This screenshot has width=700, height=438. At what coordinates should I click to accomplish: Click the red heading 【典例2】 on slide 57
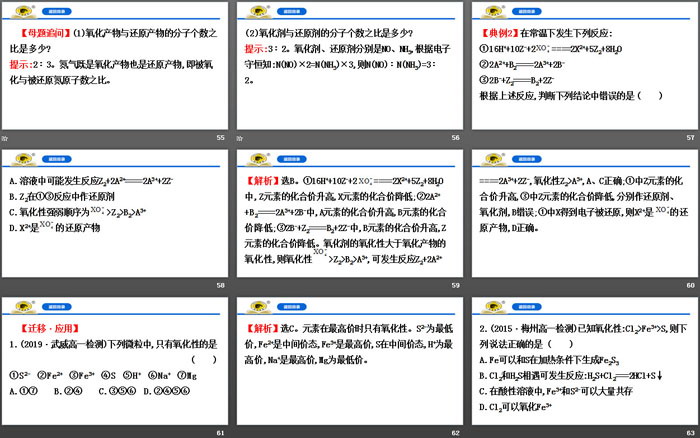tap(499, 33)
